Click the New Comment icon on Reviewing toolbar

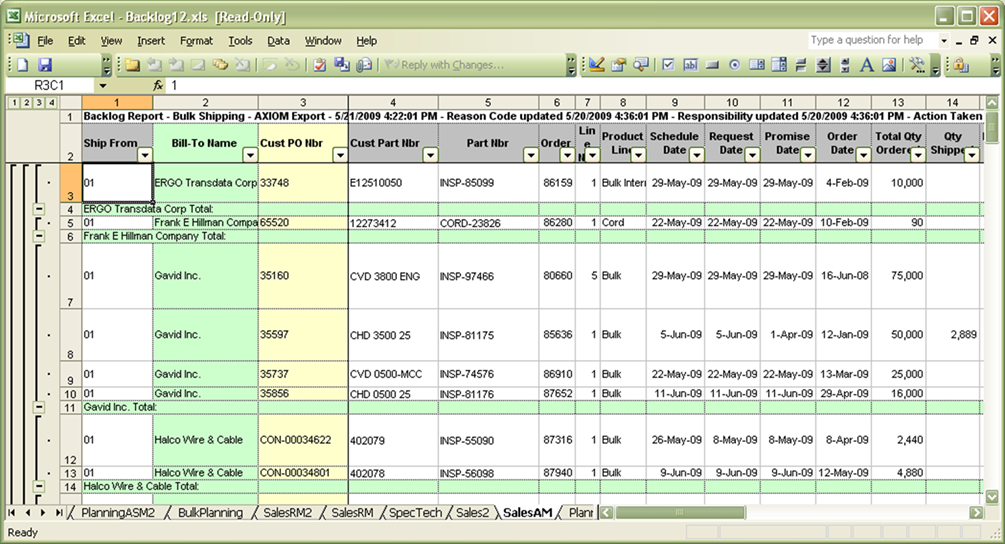coord(133,65)
